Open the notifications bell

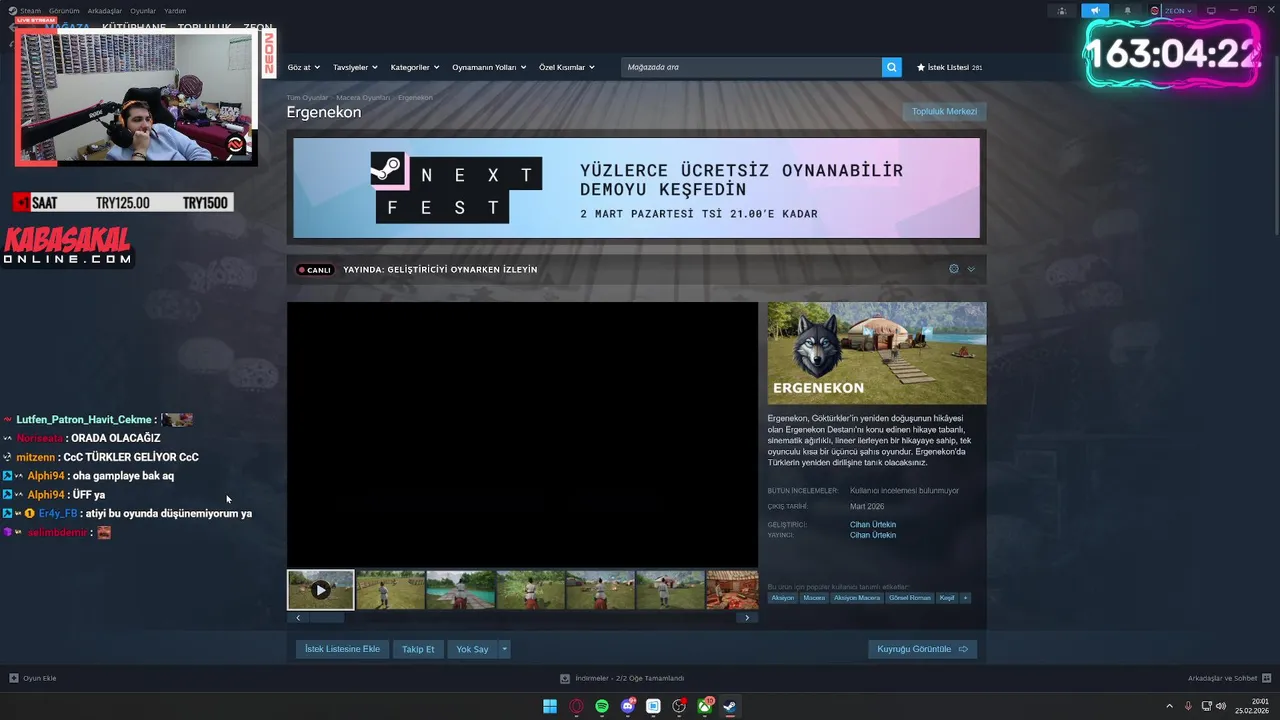(x=1128, y=11)
